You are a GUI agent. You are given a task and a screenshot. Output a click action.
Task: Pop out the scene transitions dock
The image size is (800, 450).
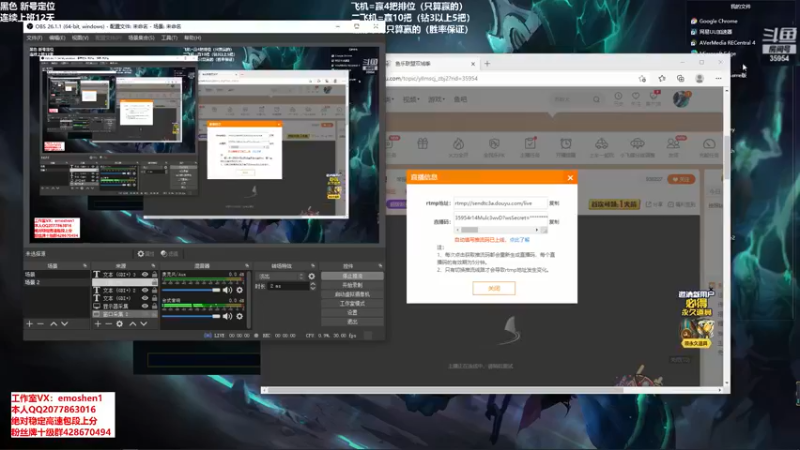click(312, 266)
